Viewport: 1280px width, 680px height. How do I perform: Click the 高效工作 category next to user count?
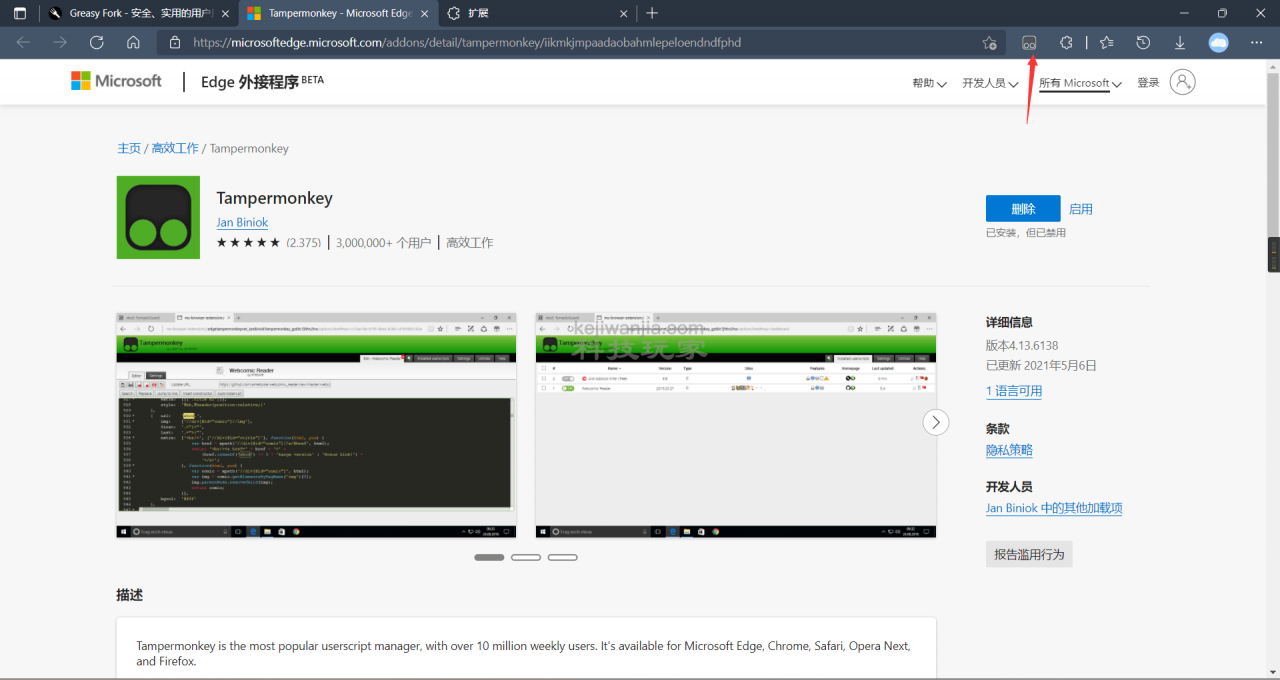470,242
